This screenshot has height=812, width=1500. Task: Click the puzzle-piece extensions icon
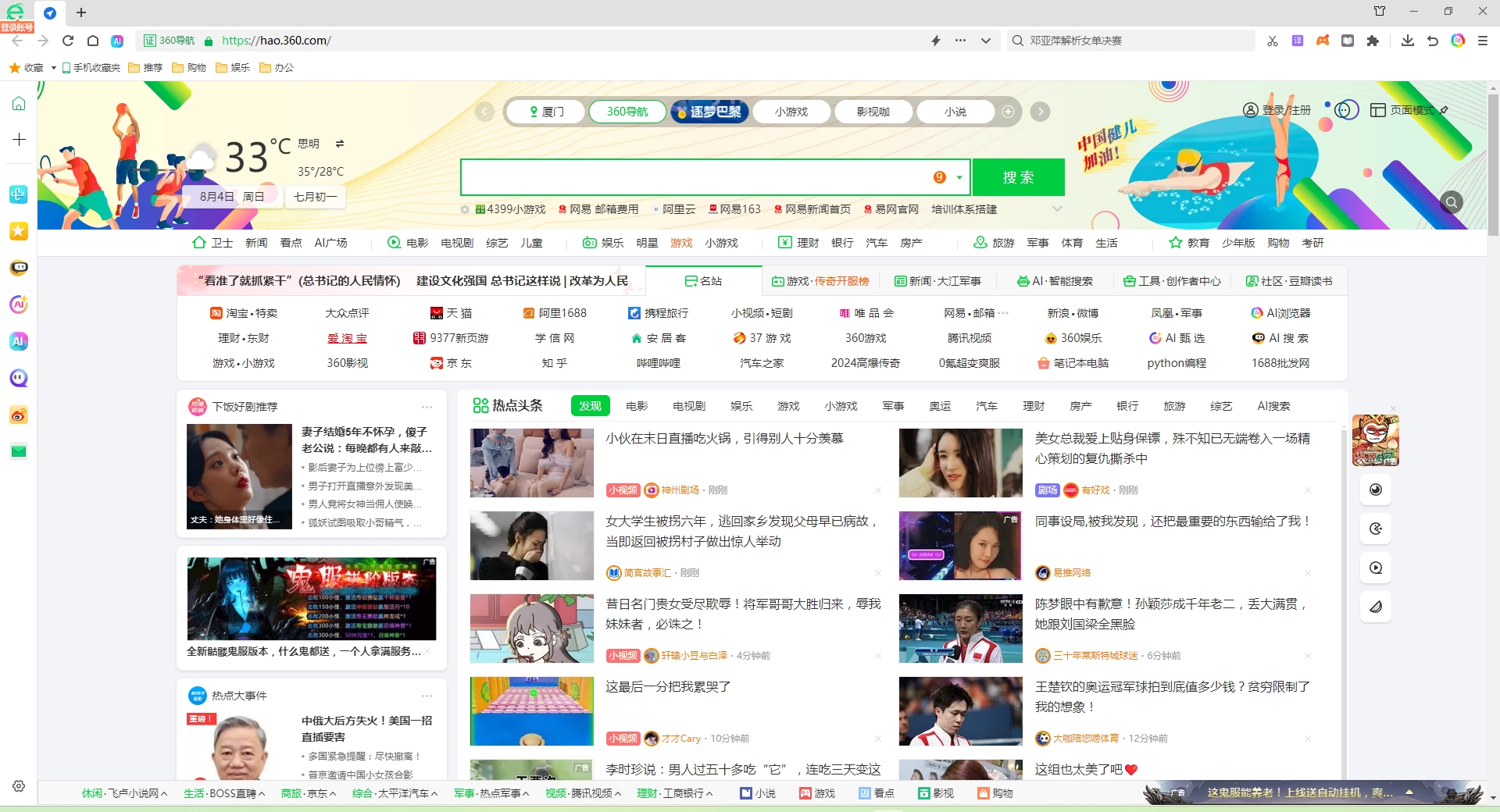click(1373, 41)
